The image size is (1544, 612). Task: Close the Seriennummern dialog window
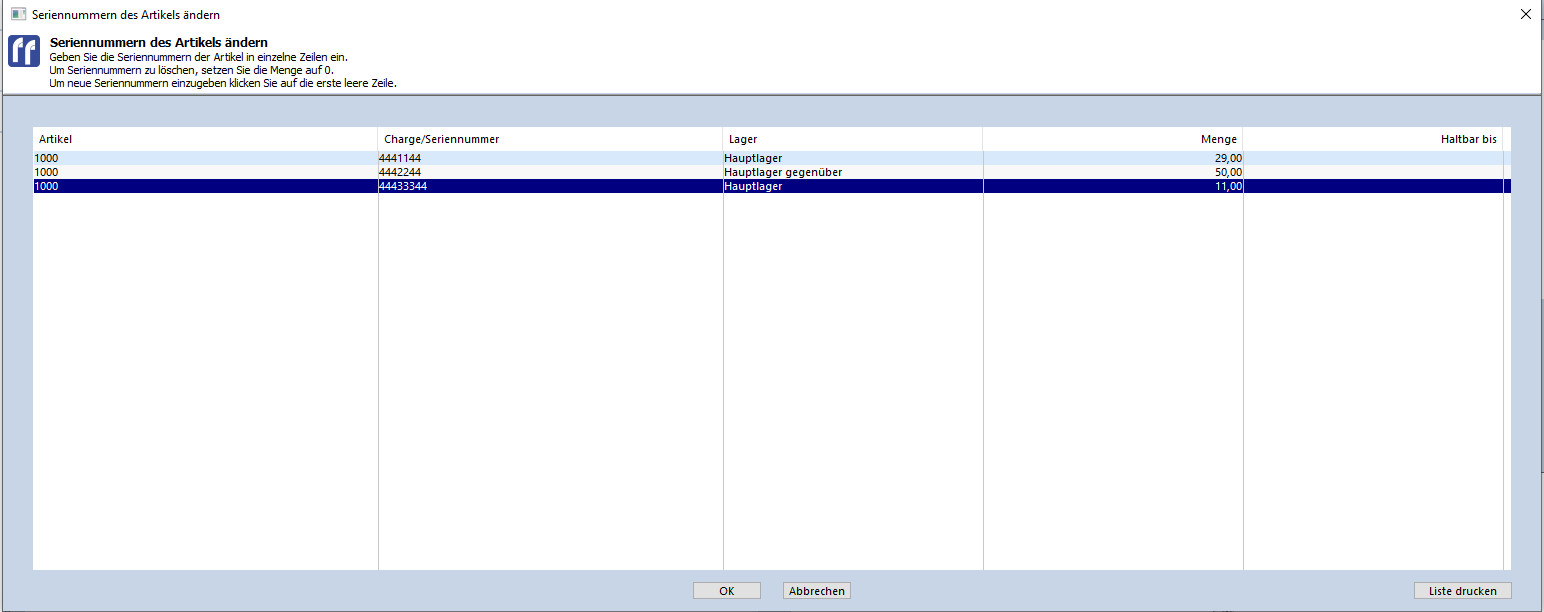click(x=1525, y=15)
